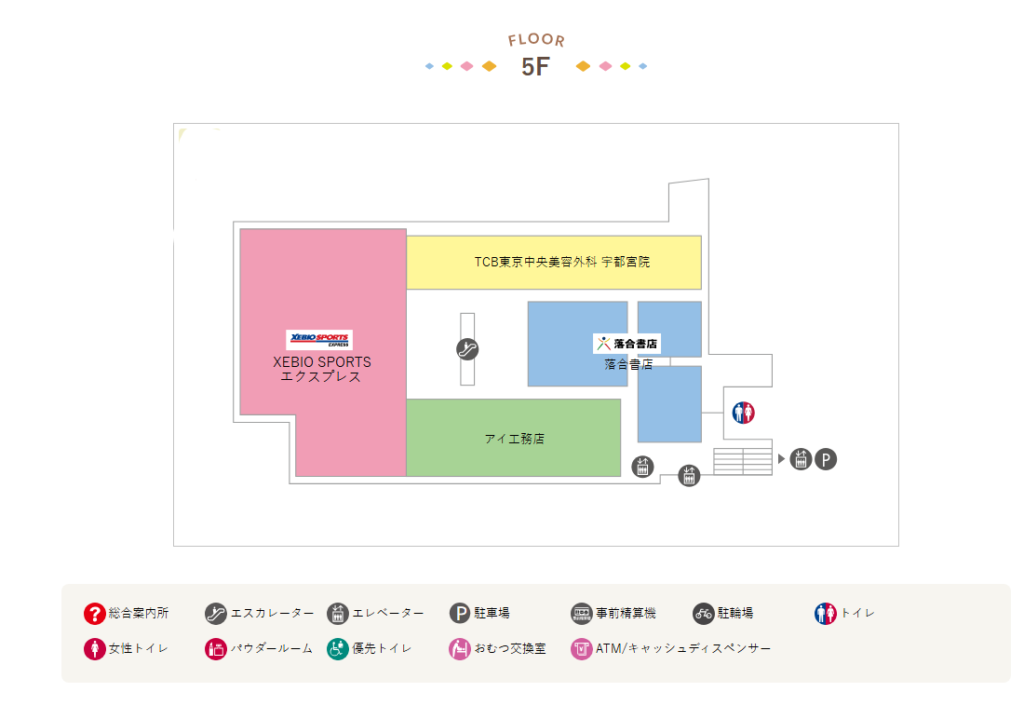Click the パウダールーム legend icon

coord(216,649)
